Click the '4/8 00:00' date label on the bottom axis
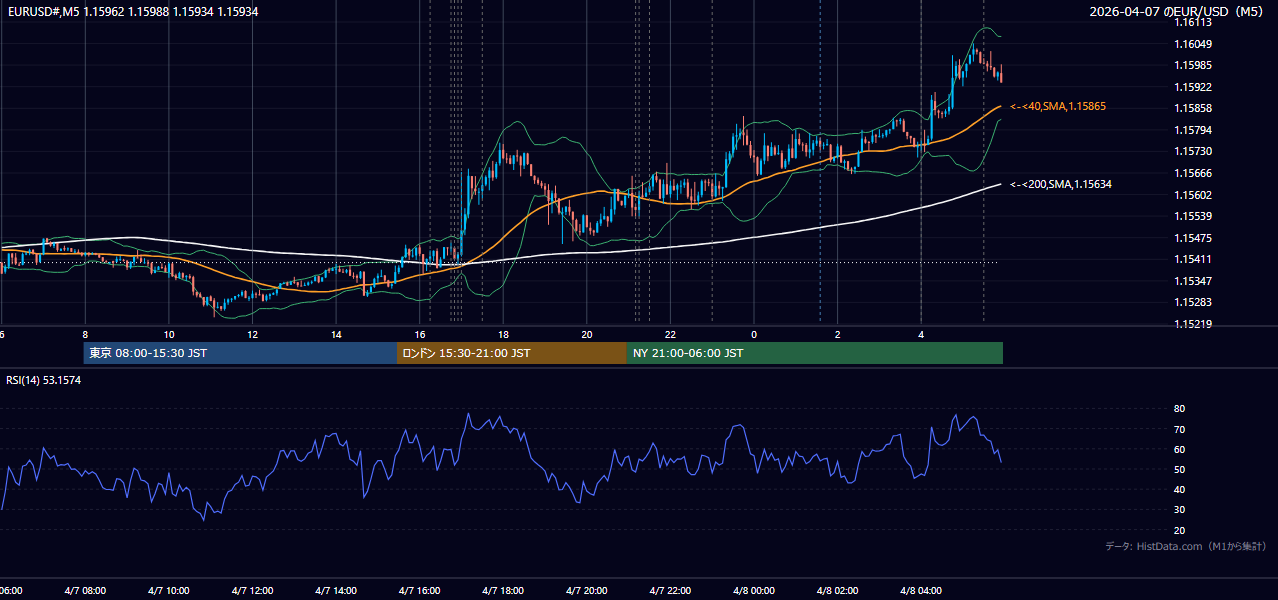This screenshot has width=1278, height=600. (x=754, y=591)
